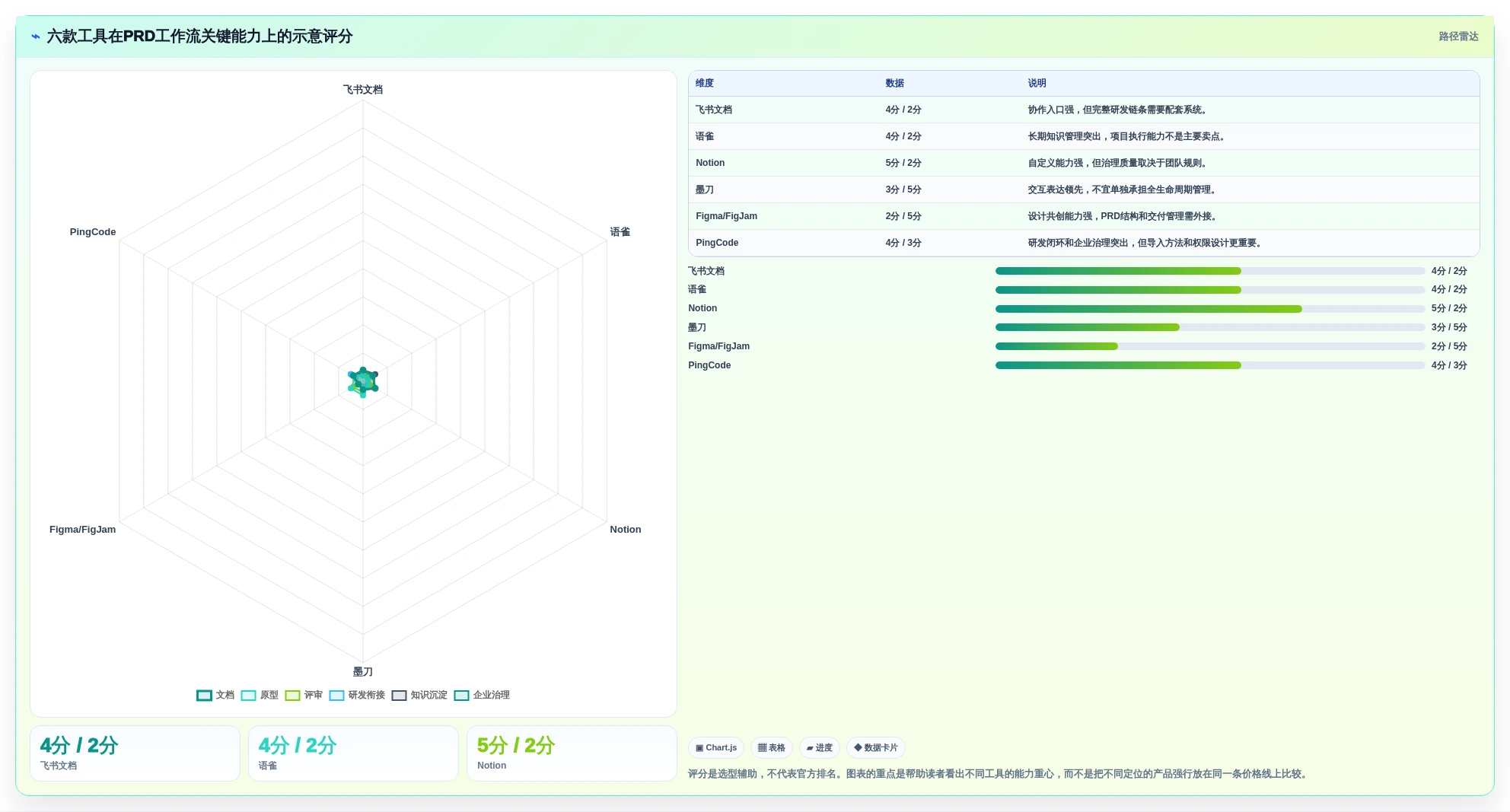This screenshot has height=812, width=1510.
Task: Click the 墨刀 label in the progress list
Action: click(697, 327)
